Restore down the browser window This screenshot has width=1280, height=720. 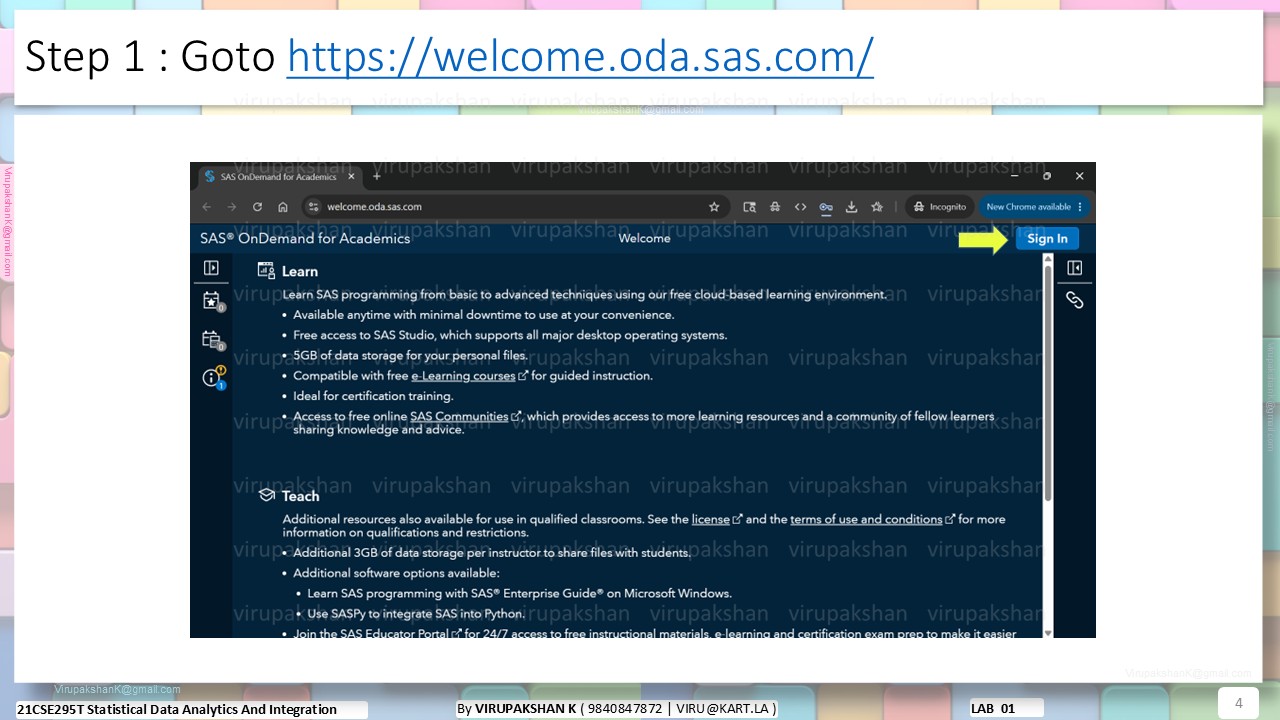[1047, 176]
